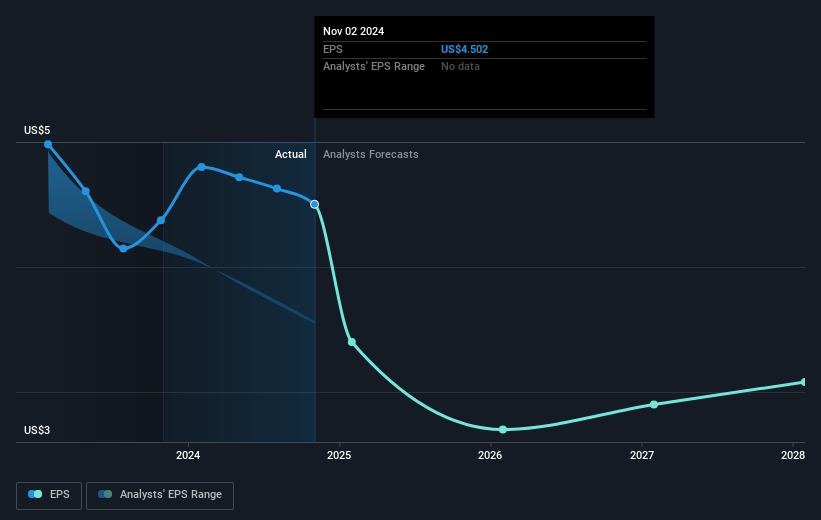Select the highlighted Nov 2024 EPS point
Screen dimensions: 821x520
point(314,204)
